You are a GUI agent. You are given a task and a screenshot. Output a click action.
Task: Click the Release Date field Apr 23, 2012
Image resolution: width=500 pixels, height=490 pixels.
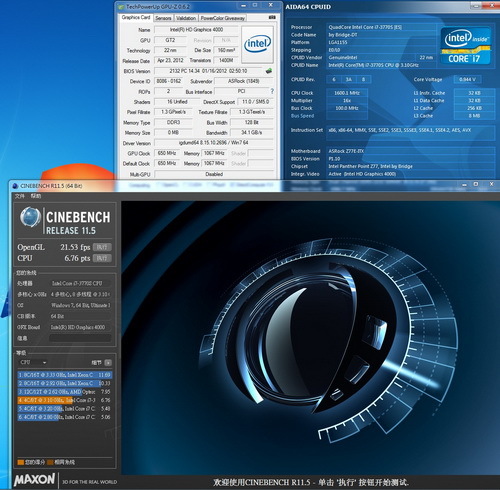(170, 60)
